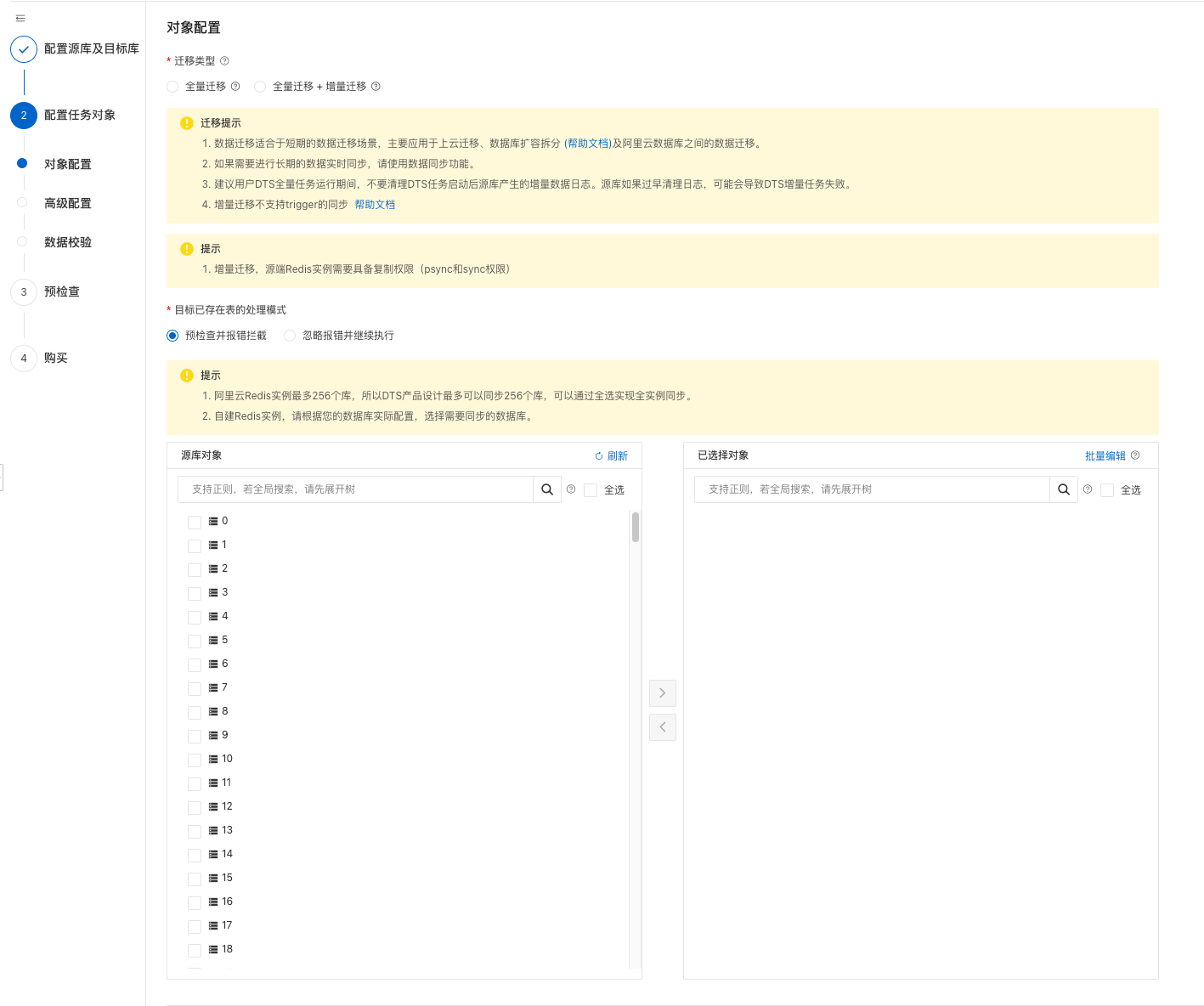This screenshot has width=1204, height=1006.
Task: Tick checkbox for database 12
Action: 195,807
